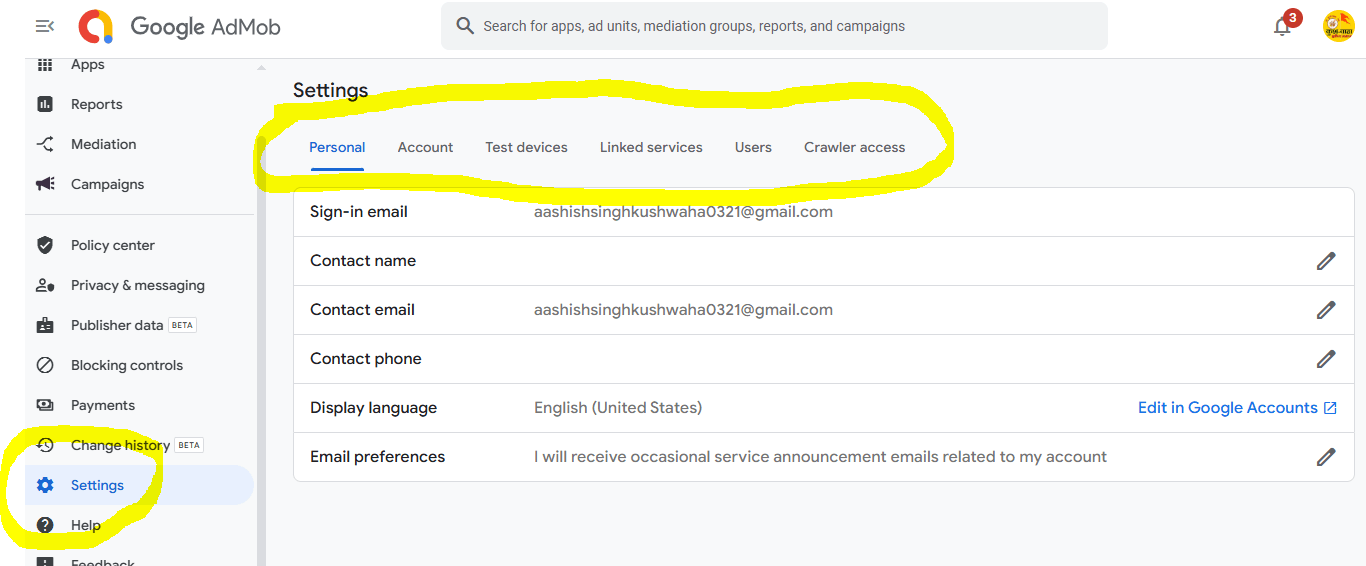Screen dimensions: 1366x566
Task: Click Edit in Google Accounts link
Action: point(1228,408)
